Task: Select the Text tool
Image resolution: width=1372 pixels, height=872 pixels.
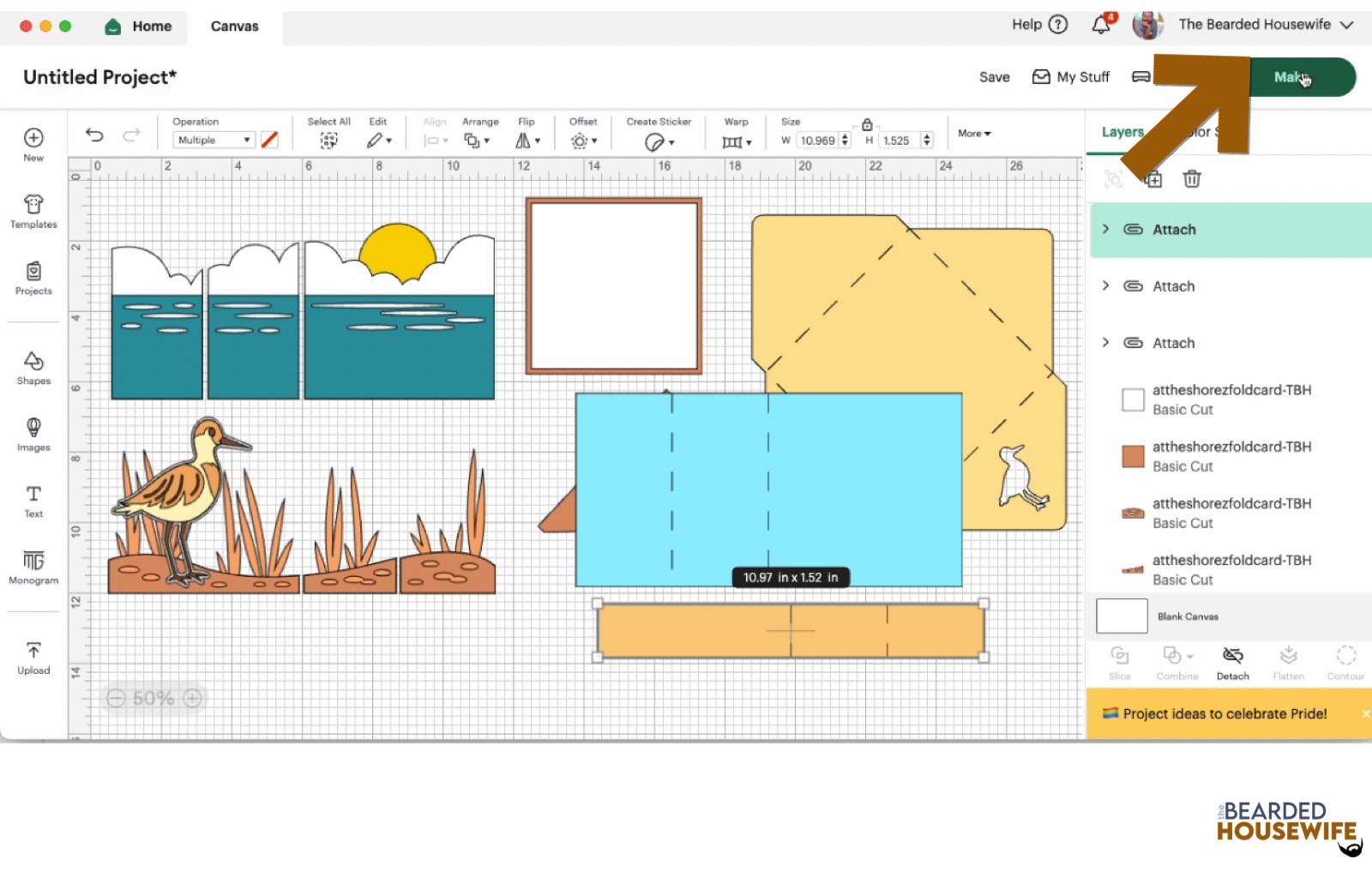Action: 33,501
